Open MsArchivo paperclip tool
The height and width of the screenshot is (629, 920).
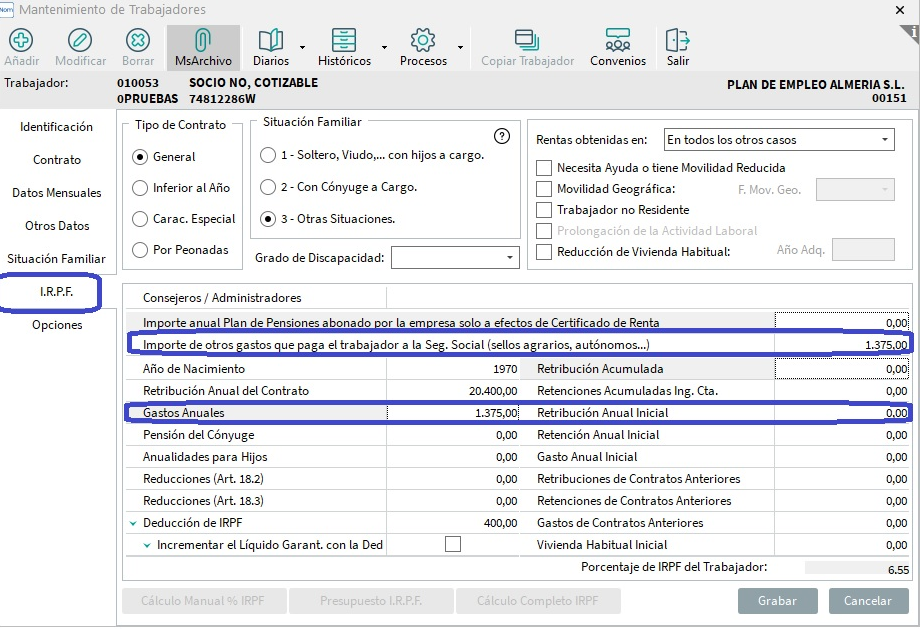203,40
